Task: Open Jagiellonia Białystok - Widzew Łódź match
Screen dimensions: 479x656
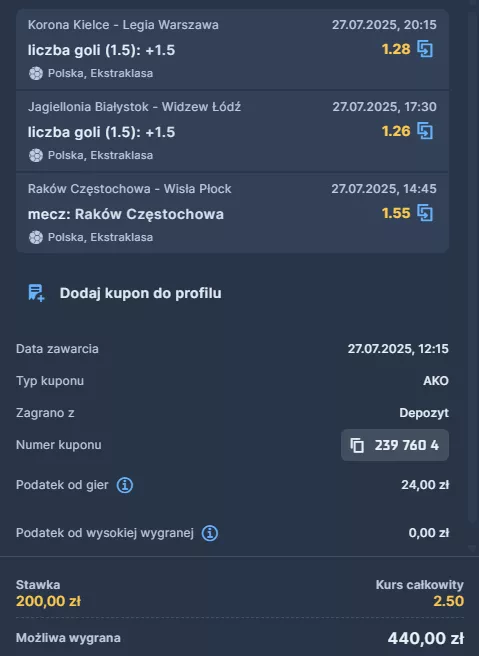Action: click(x=134, y=107)
